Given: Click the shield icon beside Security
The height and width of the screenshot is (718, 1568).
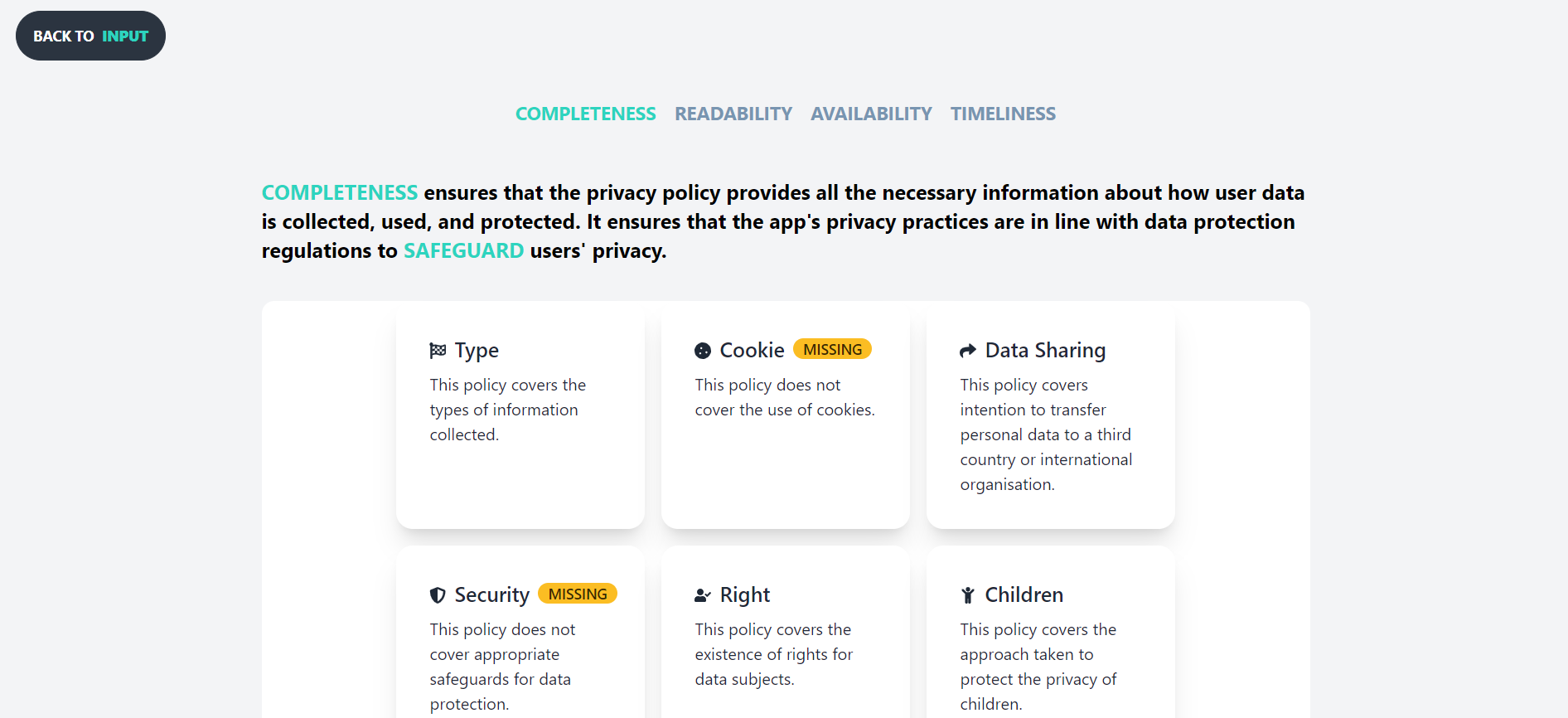Looking at the screenshot, I should 438,595.
